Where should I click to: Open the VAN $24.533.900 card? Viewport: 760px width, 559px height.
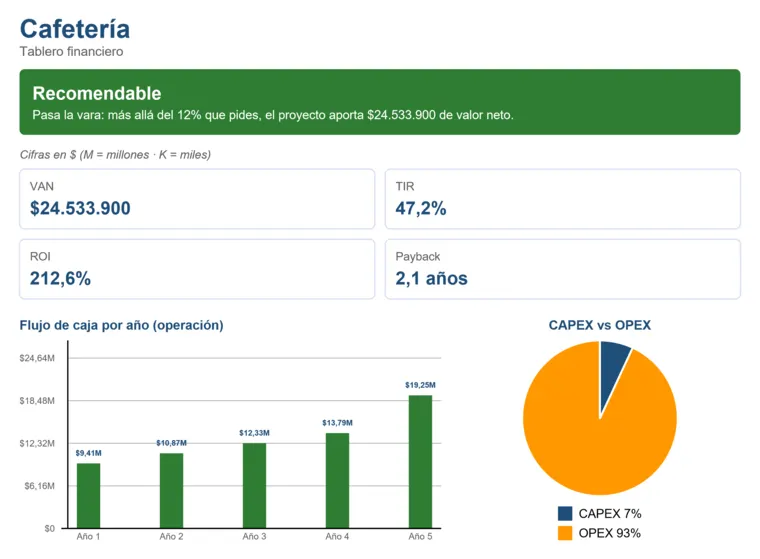[197, 199]
